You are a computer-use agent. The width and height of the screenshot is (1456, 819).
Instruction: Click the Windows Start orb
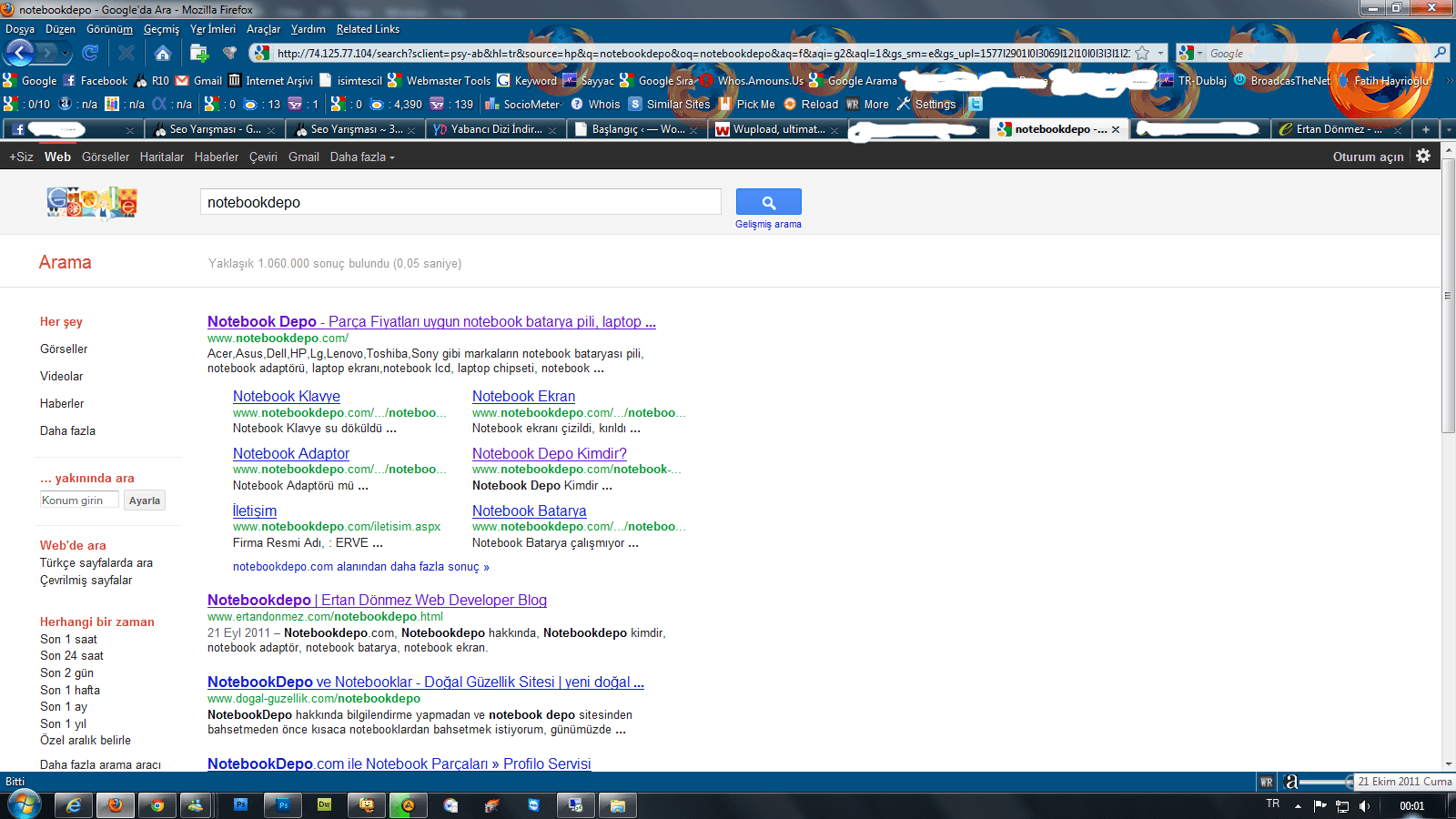(24, 804)
